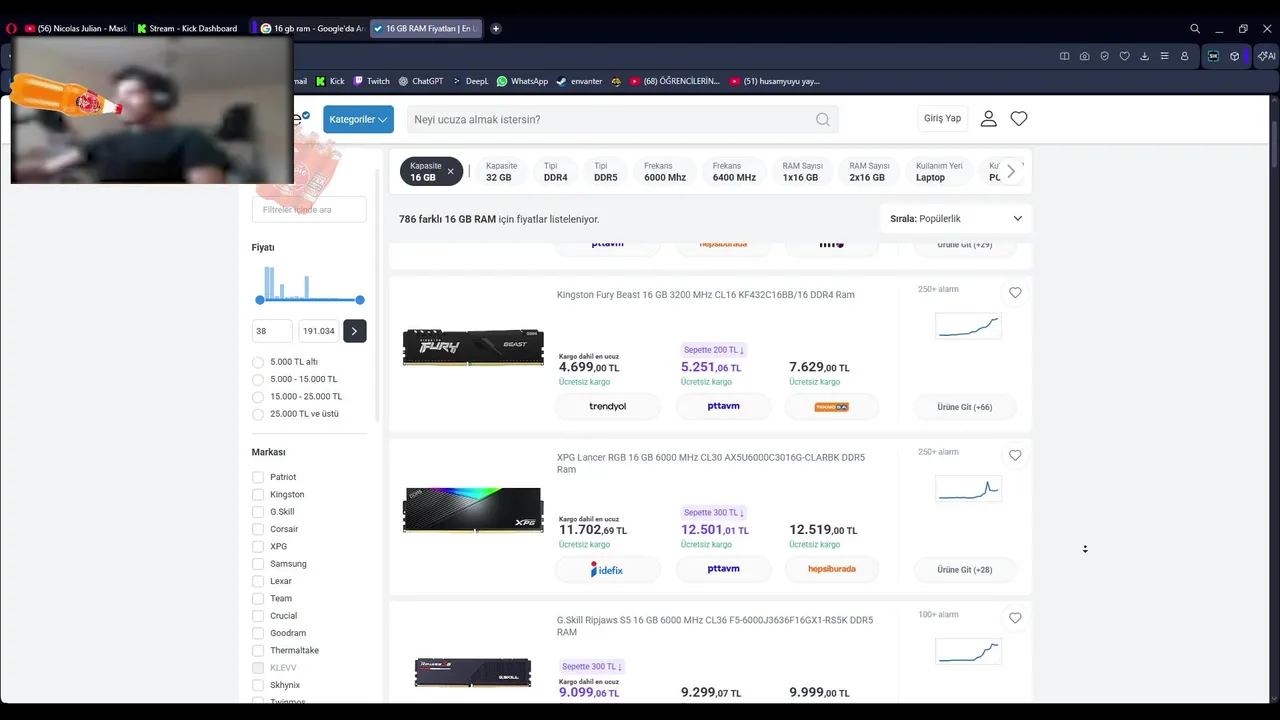Open Kingston Fury Beast Ürüne Git (+66)
The width and height of the screenshot is (1280, 720).
click(x=964, y=407)
